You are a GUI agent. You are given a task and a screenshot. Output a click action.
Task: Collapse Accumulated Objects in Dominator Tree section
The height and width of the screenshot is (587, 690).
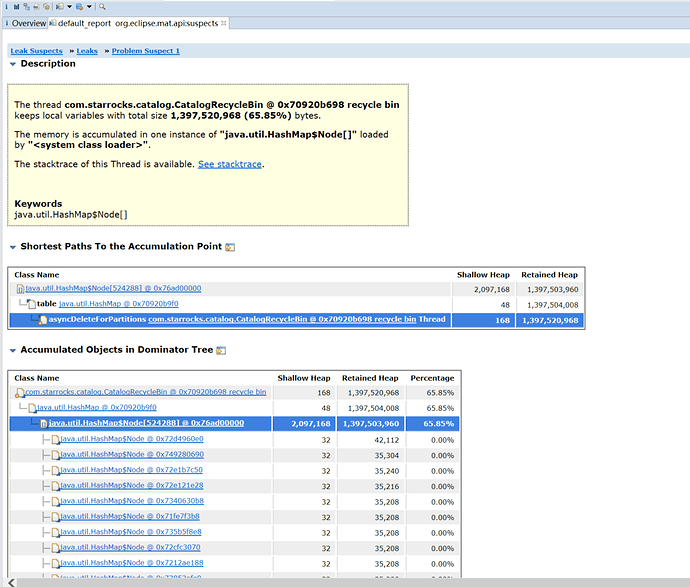[x=13, y=351]
